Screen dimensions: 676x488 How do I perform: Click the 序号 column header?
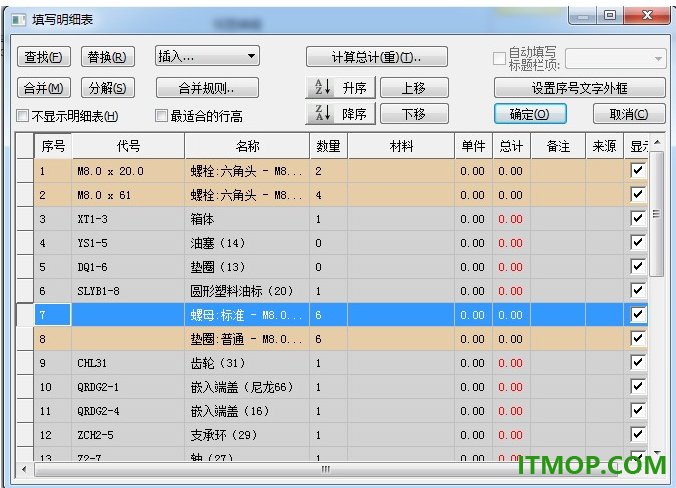[53, 146]
